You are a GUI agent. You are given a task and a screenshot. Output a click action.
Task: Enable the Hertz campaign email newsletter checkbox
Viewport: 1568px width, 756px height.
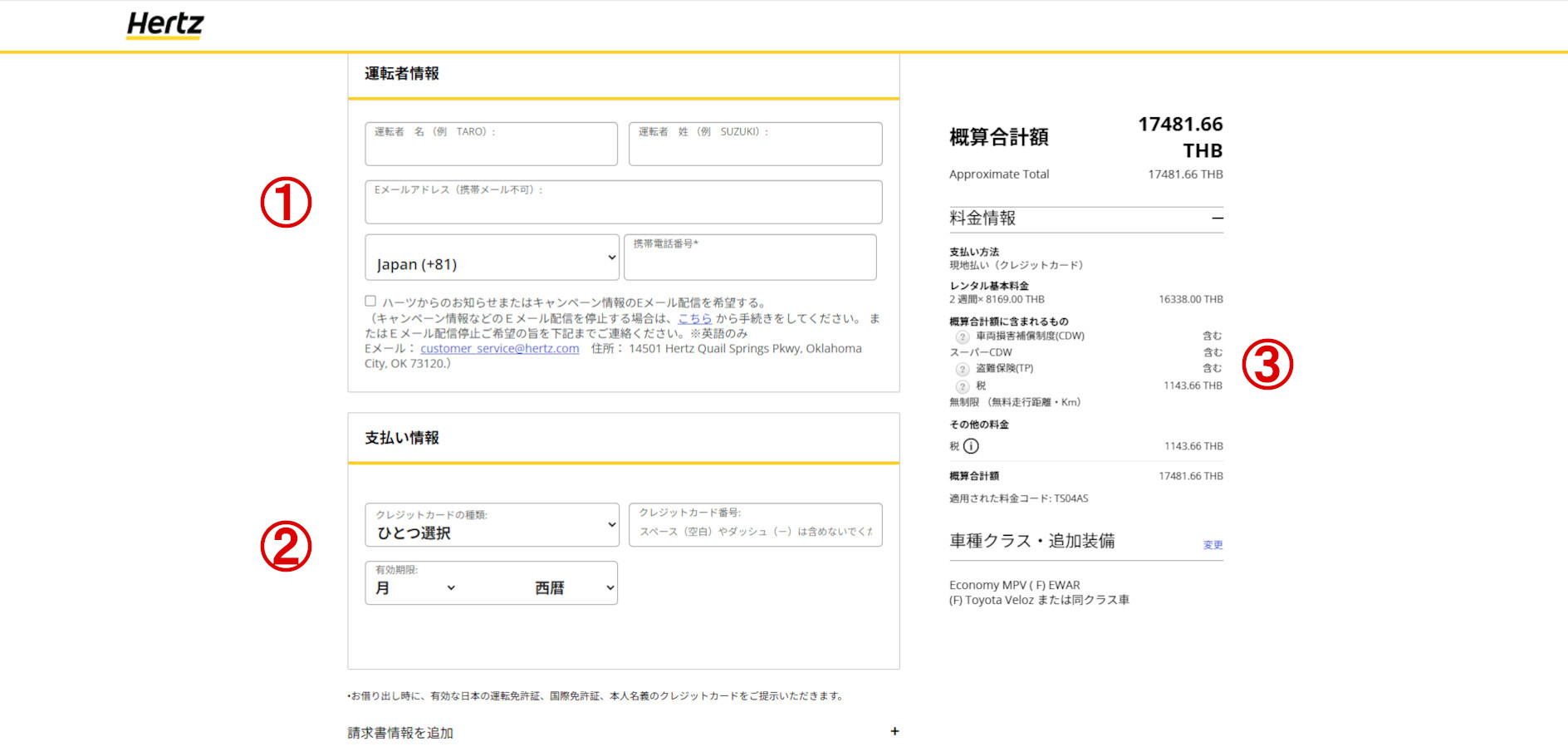(x=370, y=302)
